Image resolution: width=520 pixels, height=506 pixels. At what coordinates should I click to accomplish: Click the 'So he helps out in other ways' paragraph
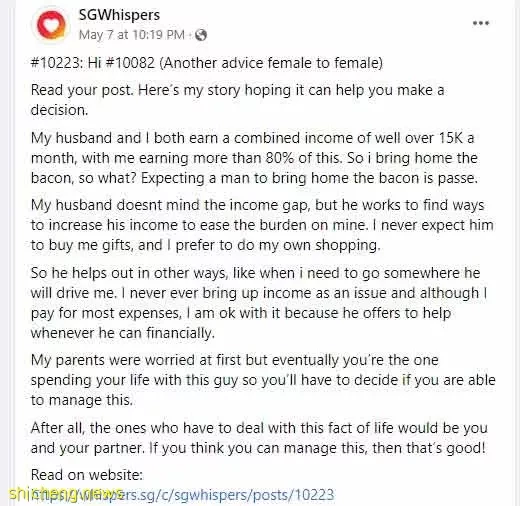[259, 303]
